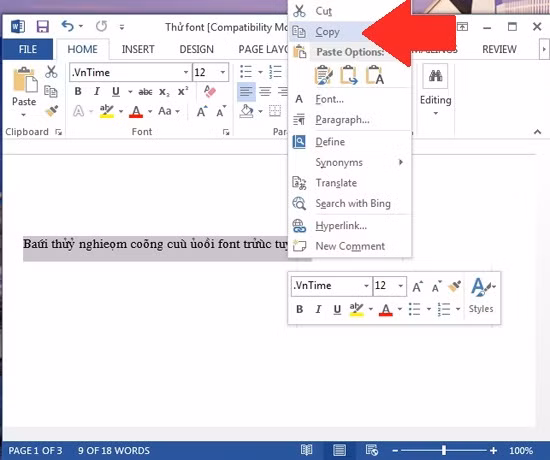550x460 pixels.
Task: Toggle Subscript formatting
Action: tap(164, 92)
